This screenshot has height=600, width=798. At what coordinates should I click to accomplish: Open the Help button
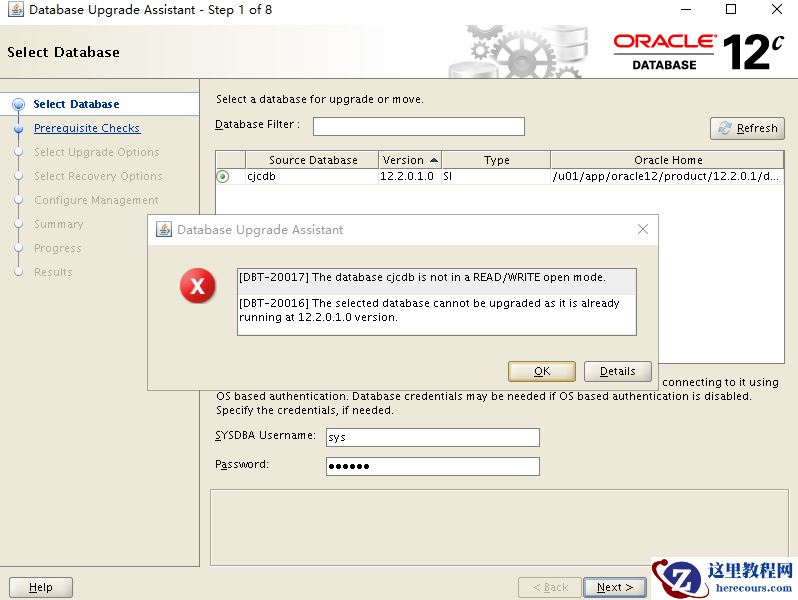click(41, 587)
